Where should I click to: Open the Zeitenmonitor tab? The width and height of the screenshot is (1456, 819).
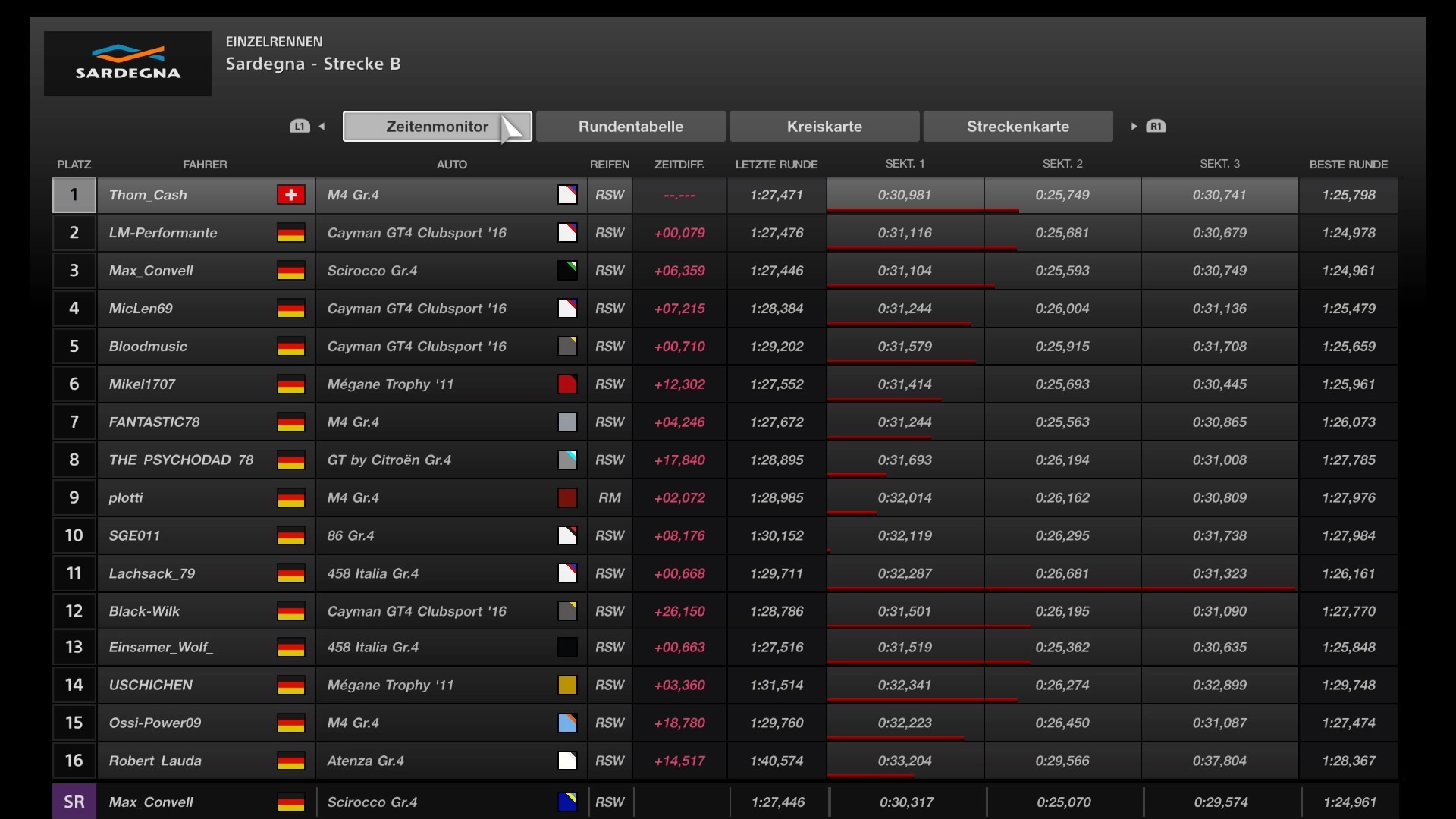437,127
